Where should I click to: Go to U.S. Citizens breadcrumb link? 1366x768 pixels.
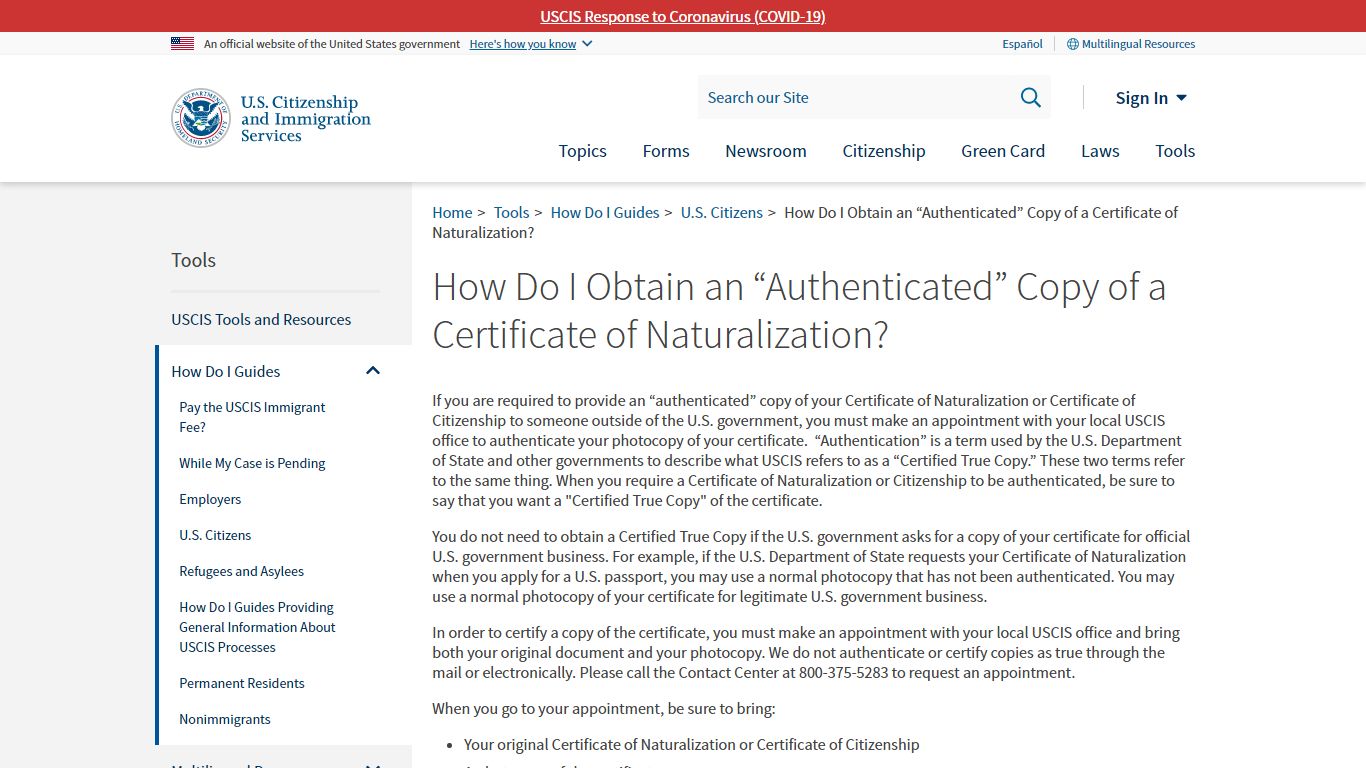722,212
